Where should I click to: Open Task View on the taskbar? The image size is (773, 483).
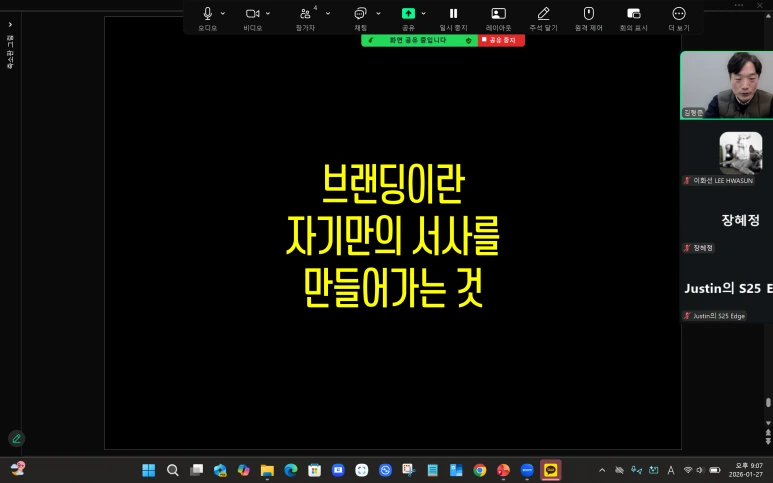coord(196,470)
